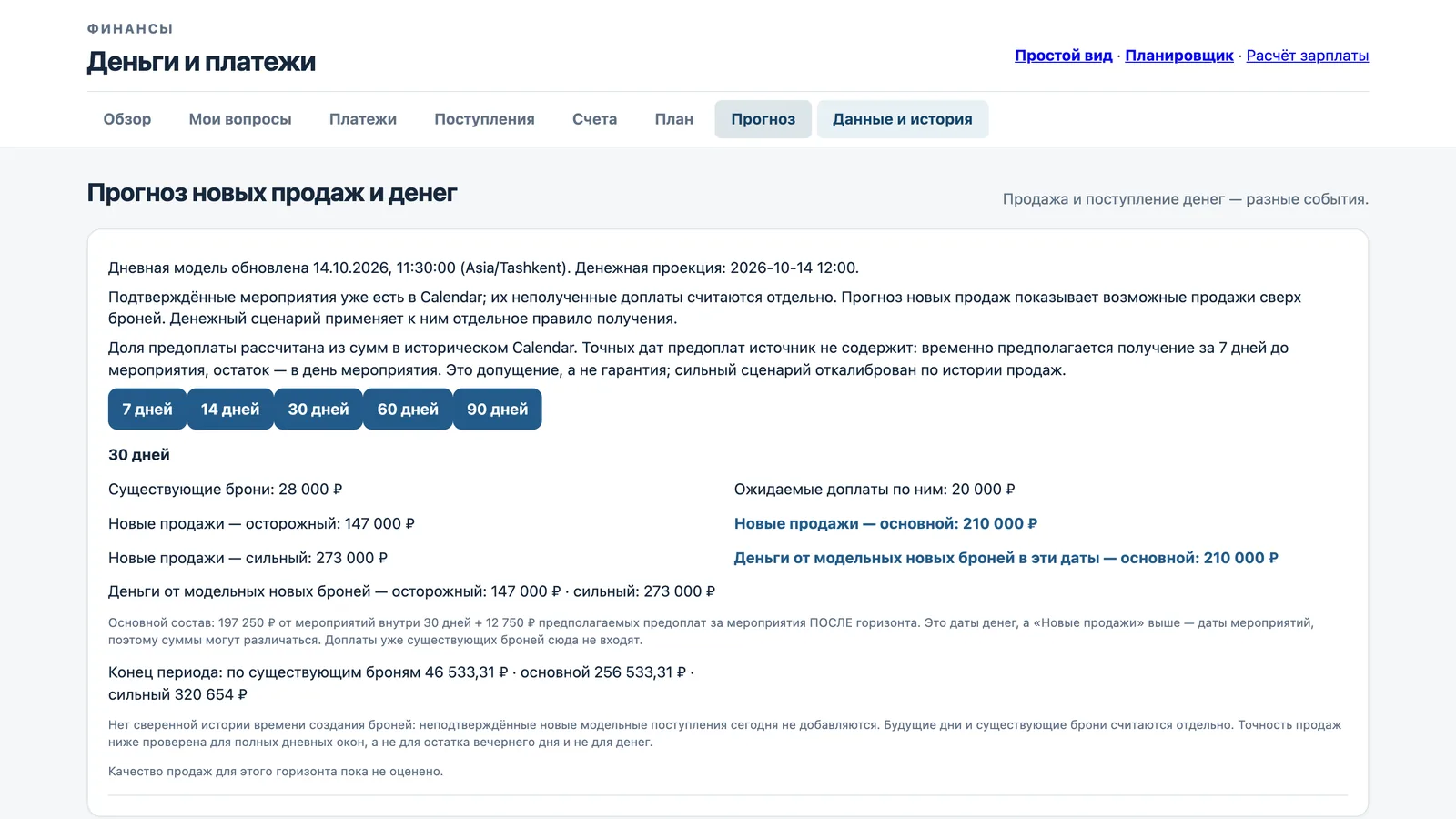Click the Расчёт зарплаты link
Screen dimensions: 1456x819
point(1308,56)
